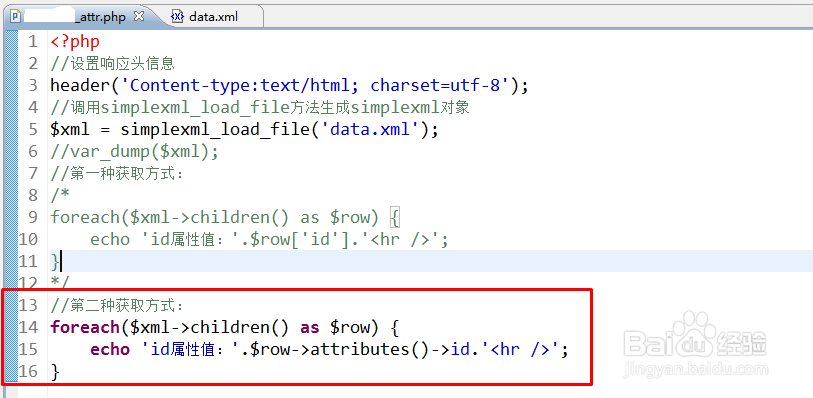Viewport: 813px width, 398px height.
Task: Click the <?php opening tag on line 1
Action: [75, 41]
